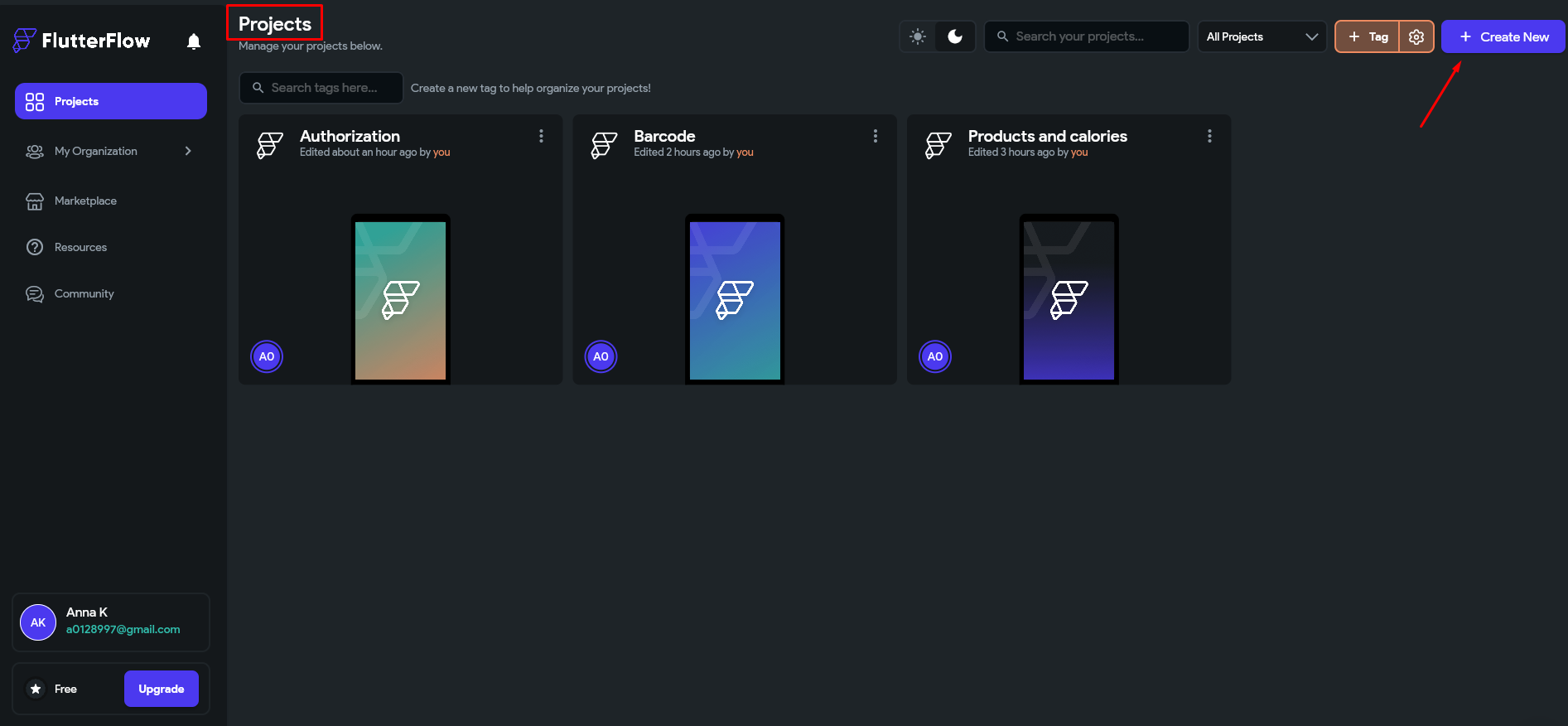Click the Create New button
Viewport: 1568px width, 726px height.
[1503, 36]
